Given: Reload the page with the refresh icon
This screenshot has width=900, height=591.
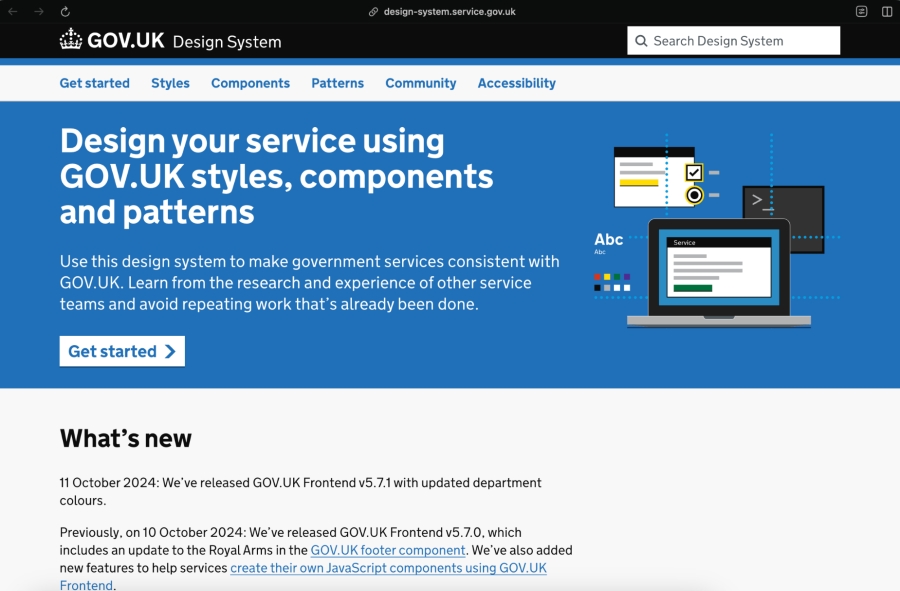Looking at the screenshot, I should 65,12.
